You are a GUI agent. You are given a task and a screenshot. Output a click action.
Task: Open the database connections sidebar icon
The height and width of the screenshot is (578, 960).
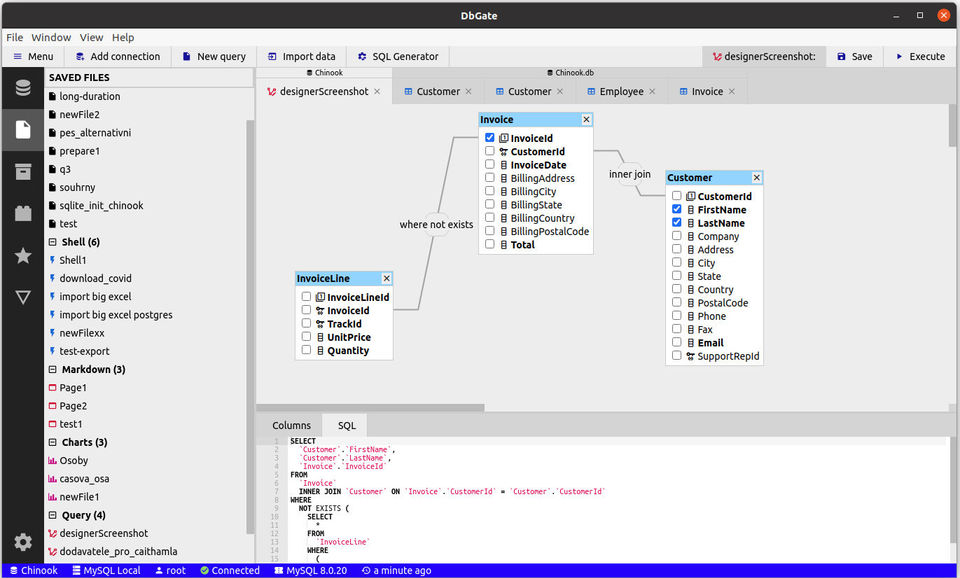click(x=22, y=88)
